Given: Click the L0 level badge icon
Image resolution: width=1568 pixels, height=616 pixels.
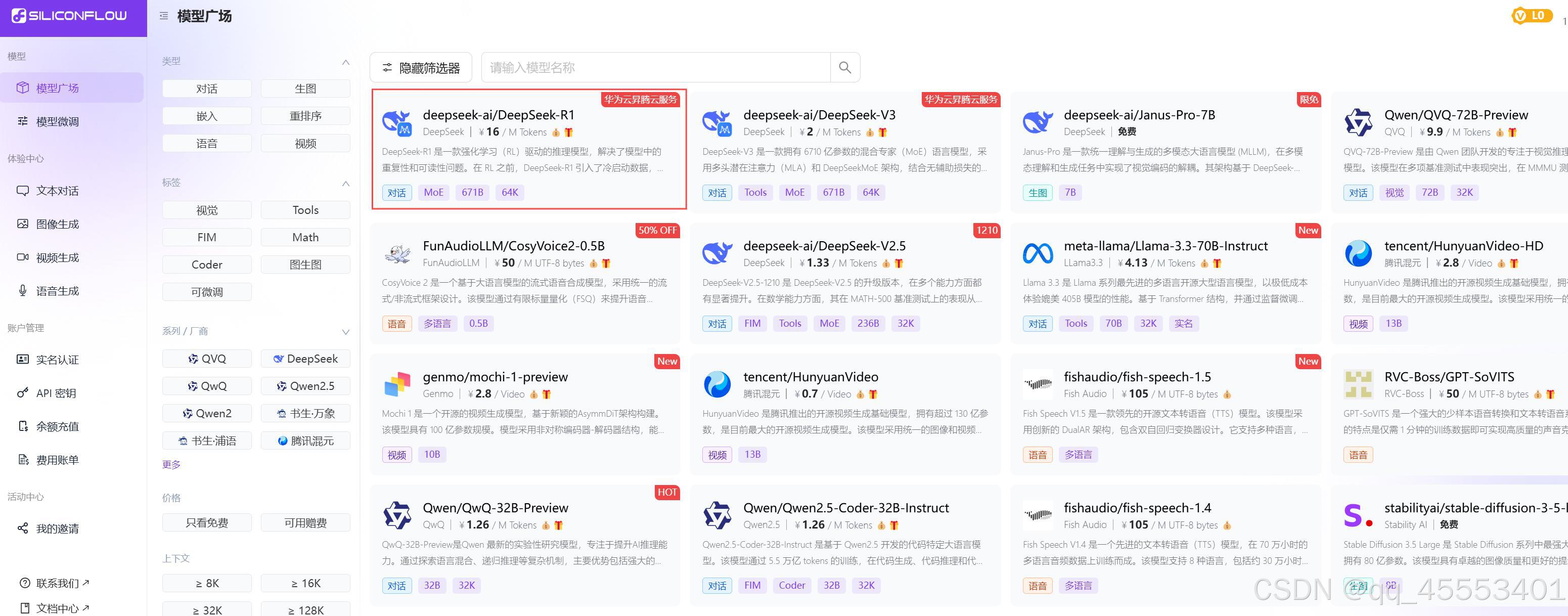Looking at the screenshot, I should point(1530,16).
